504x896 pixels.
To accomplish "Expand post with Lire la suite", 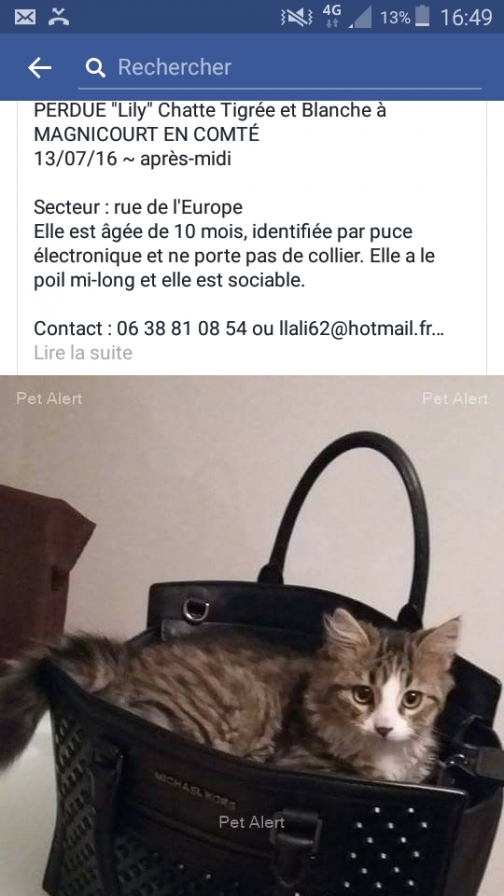I will pyautogui.click(x=83, y=353).
